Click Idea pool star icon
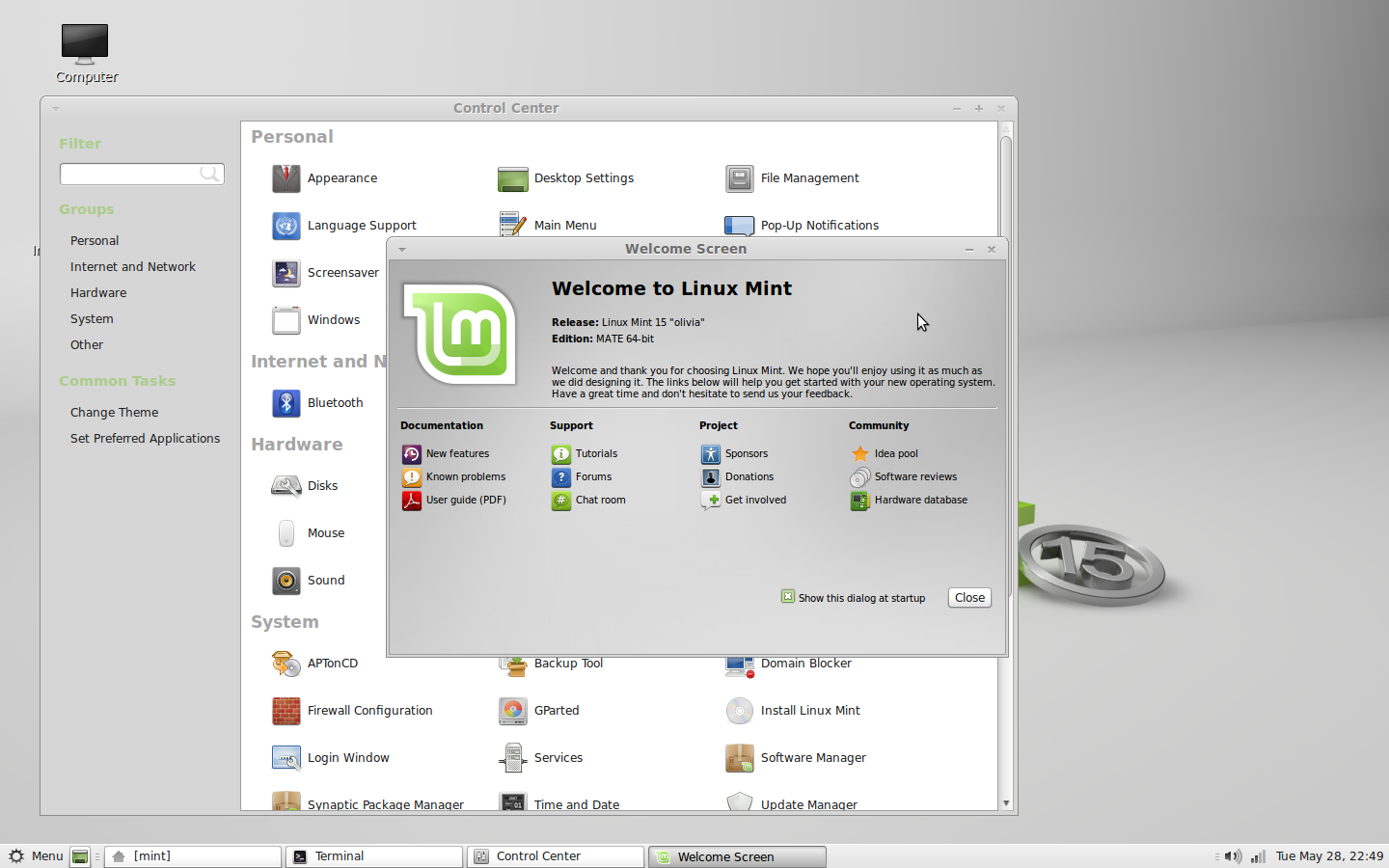This screenshot has height=868, width=1389. (860, 454)
